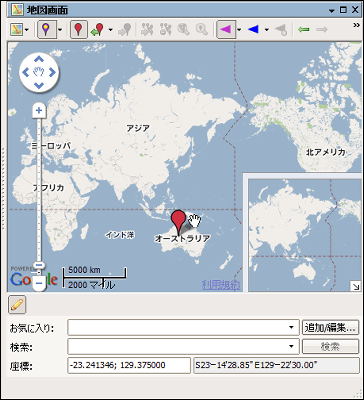Toggle the red marker pin button

click(x=79, y=30)
